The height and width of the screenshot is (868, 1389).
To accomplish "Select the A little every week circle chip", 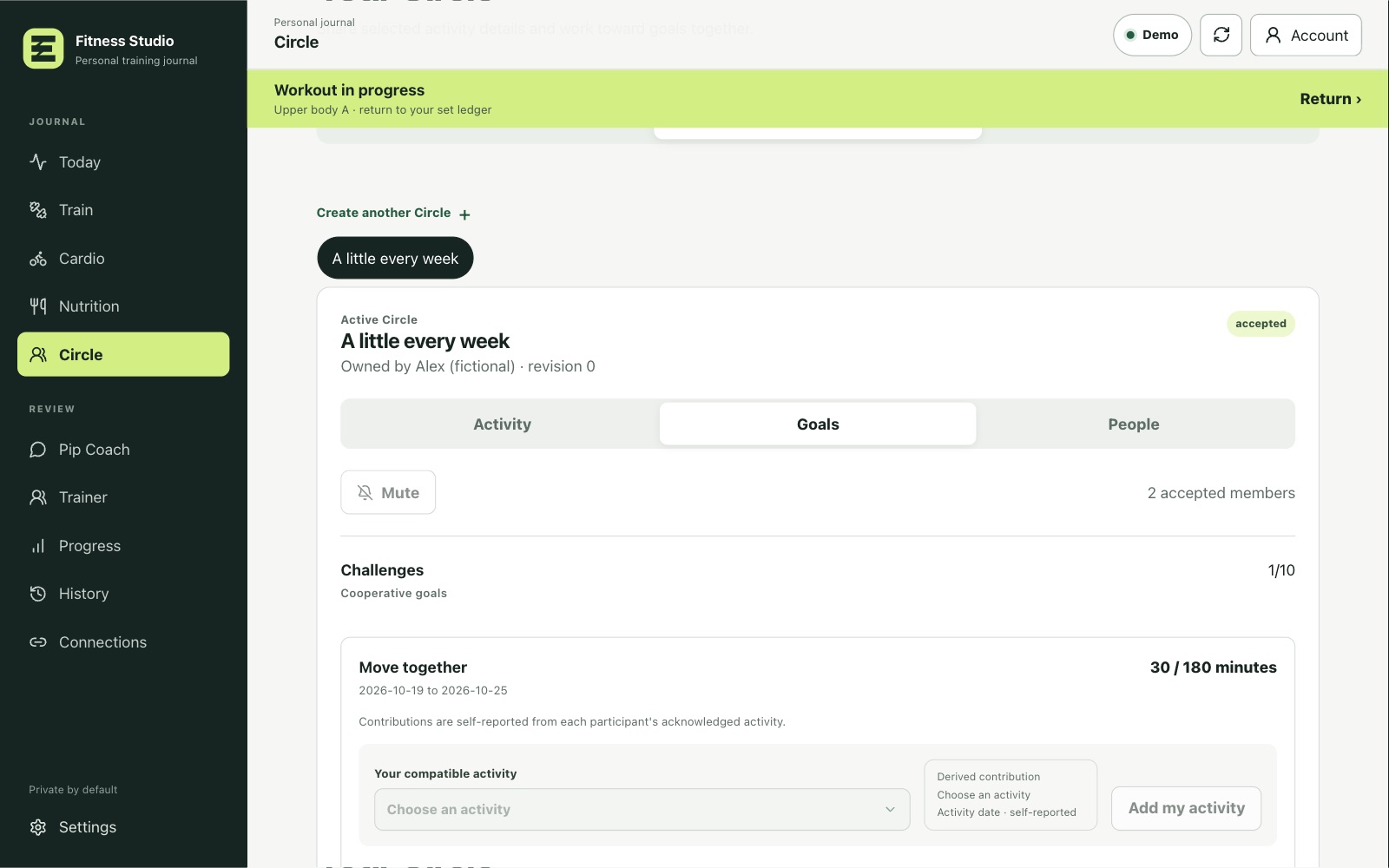I will point(395,258).
